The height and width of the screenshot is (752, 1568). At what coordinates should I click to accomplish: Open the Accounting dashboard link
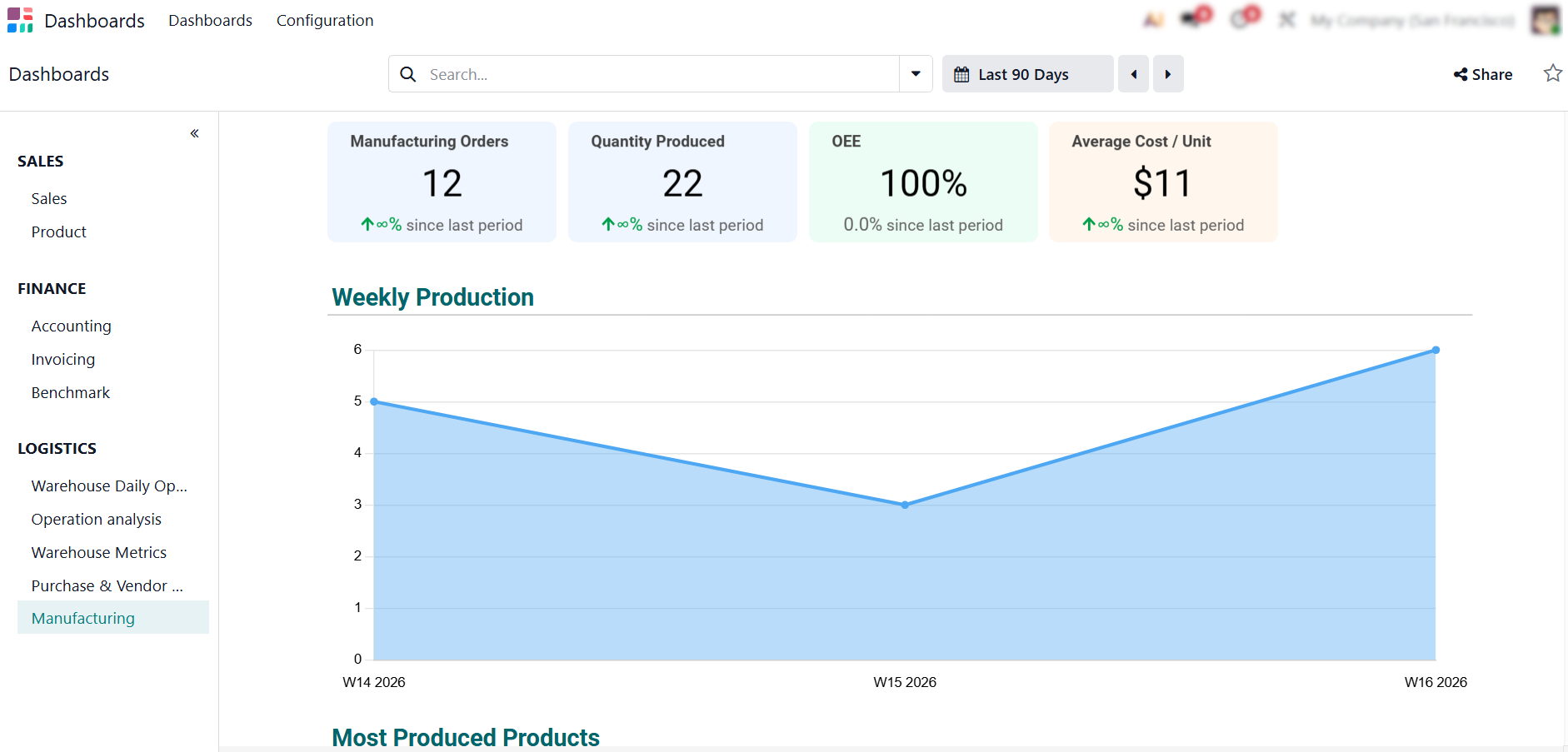(72, 326)
